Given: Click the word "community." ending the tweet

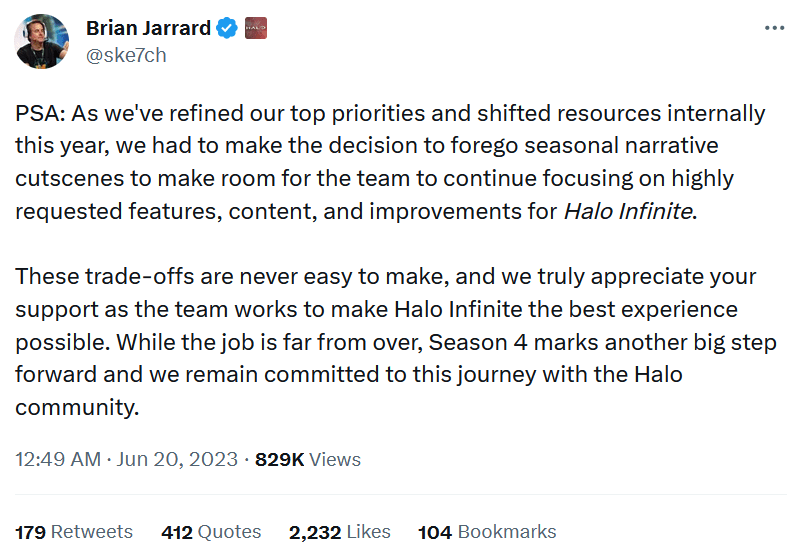Looking at the screenshot, I should [x=76, y=407].
